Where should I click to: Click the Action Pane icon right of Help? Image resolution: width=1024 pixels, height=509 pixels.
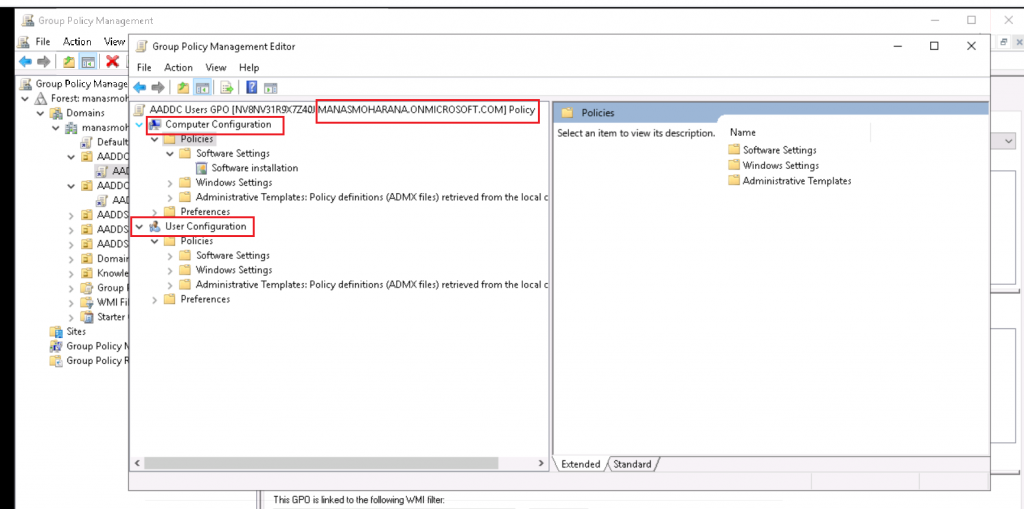pyautogui.click(x=270, y=87)
